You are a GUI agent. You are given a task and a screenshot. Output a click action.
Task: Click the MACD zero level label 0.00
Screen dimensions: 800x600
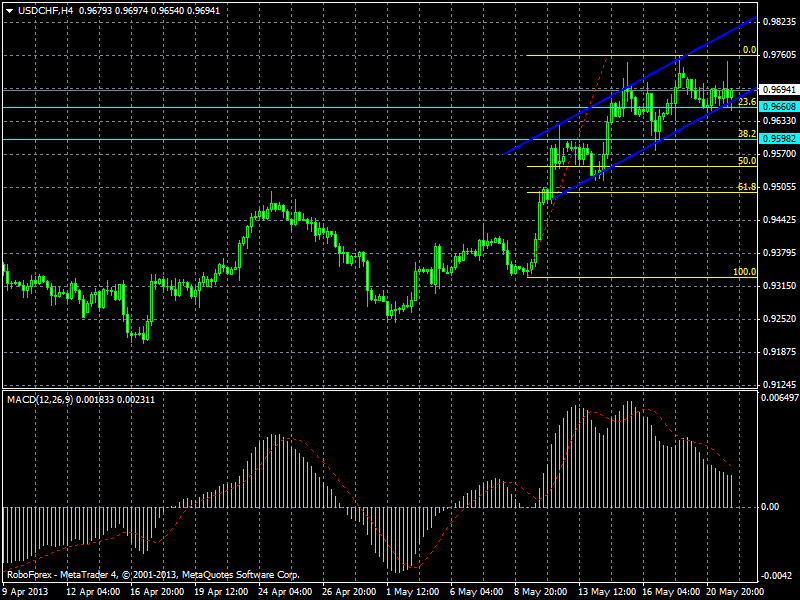pyautogui.click(x=770, y=507)
